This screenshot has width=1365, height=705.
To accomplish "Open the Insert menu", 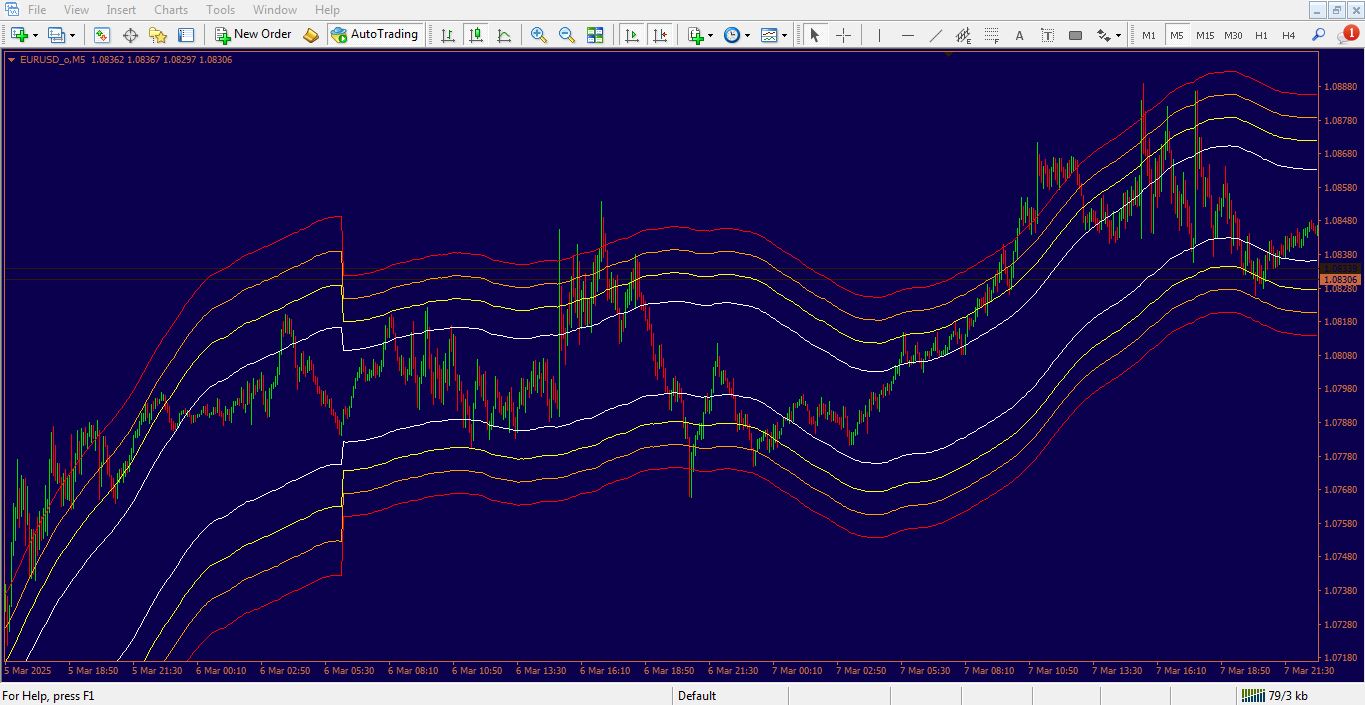I will tap(121, 10).
